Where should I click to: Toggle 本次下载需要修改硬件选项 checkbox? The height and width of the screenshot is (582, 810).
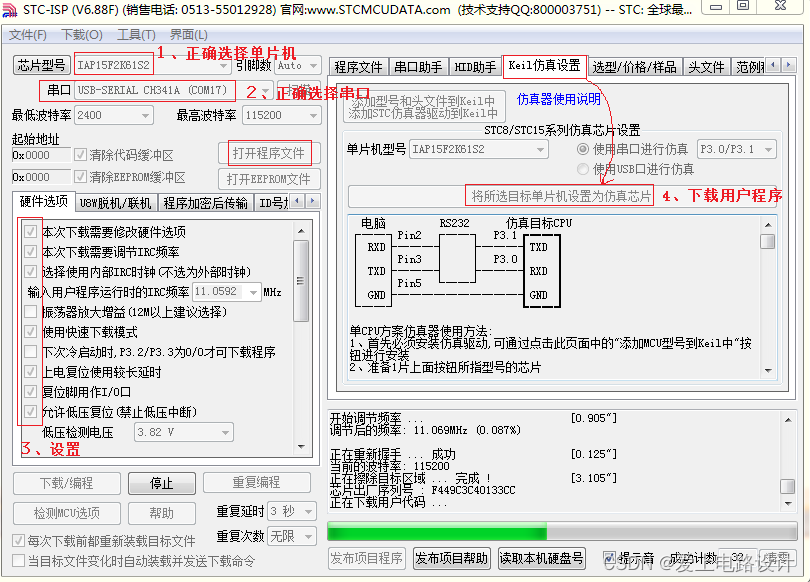(30, 232)
